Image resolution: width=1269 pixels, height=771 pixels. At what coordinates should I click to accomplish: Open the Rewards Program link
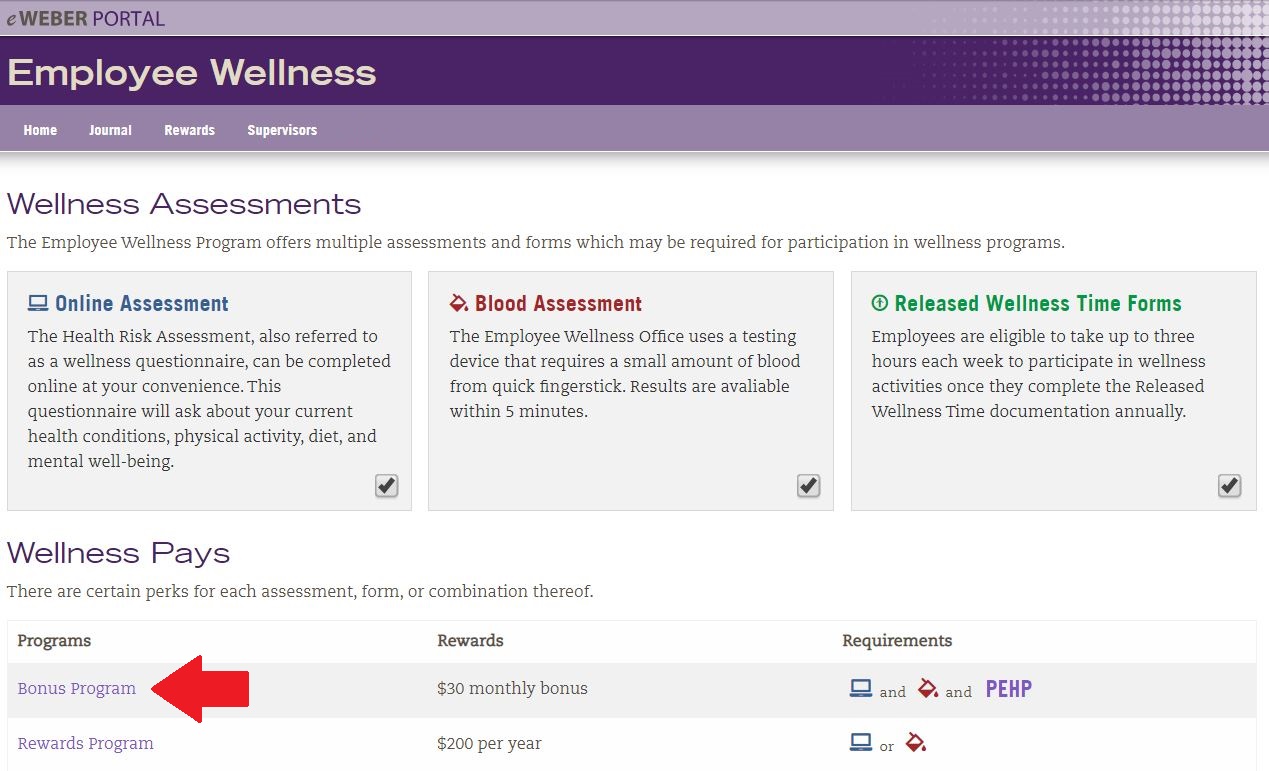coord(85,743)
